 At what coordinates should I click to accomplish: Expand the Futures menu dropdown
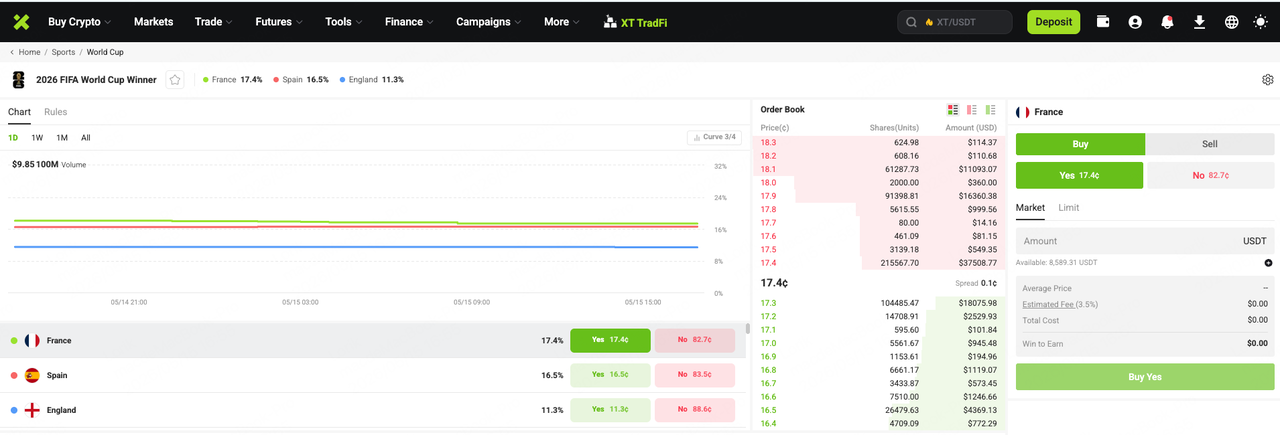(279, 22)
